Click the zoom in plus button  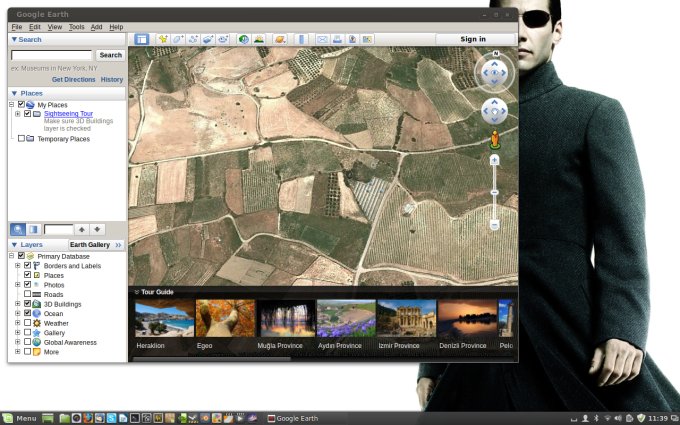pos(494,160)
